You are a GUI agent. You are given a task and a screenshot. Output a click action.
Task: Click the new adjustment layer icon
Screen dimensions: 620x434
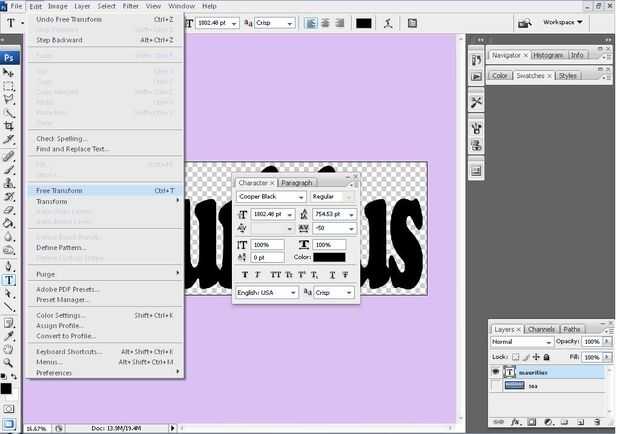[548, 422]
